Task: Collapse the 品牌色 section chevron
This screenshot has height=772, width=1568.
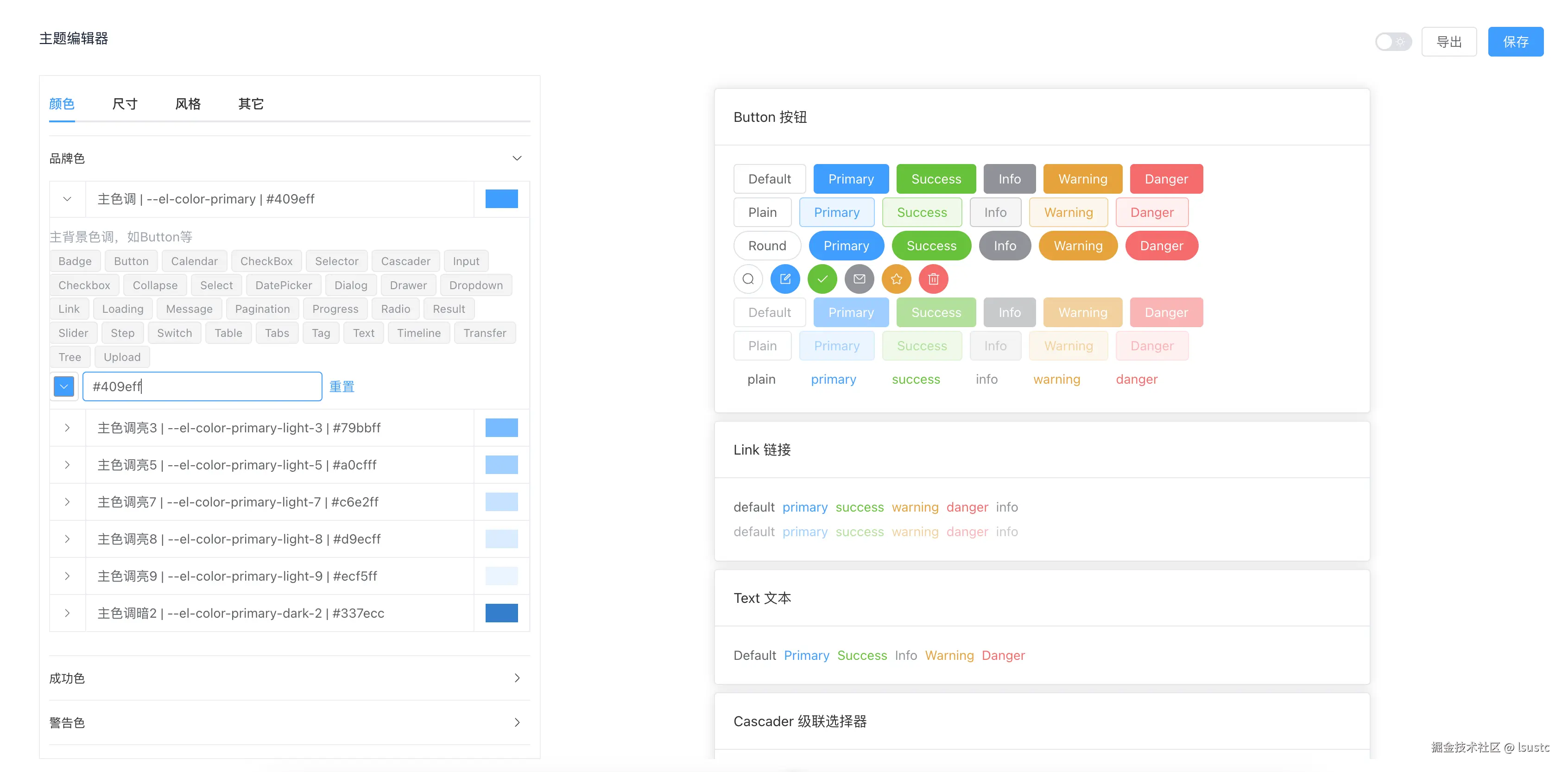Action: [517, 158]
